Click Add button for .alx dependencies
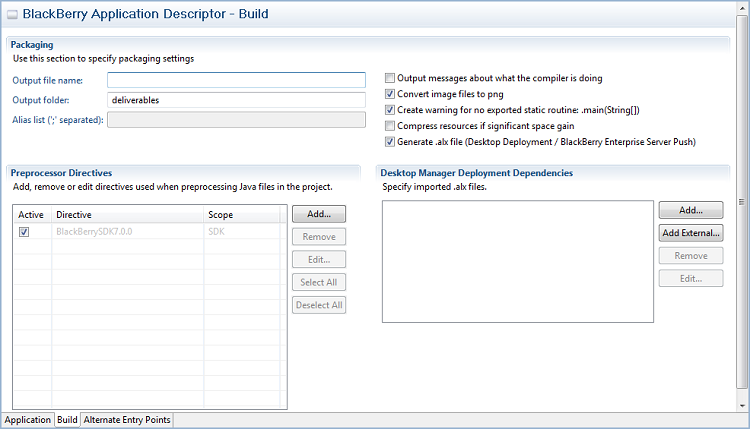This screenshot has width=750, height=429. [690, 210]
